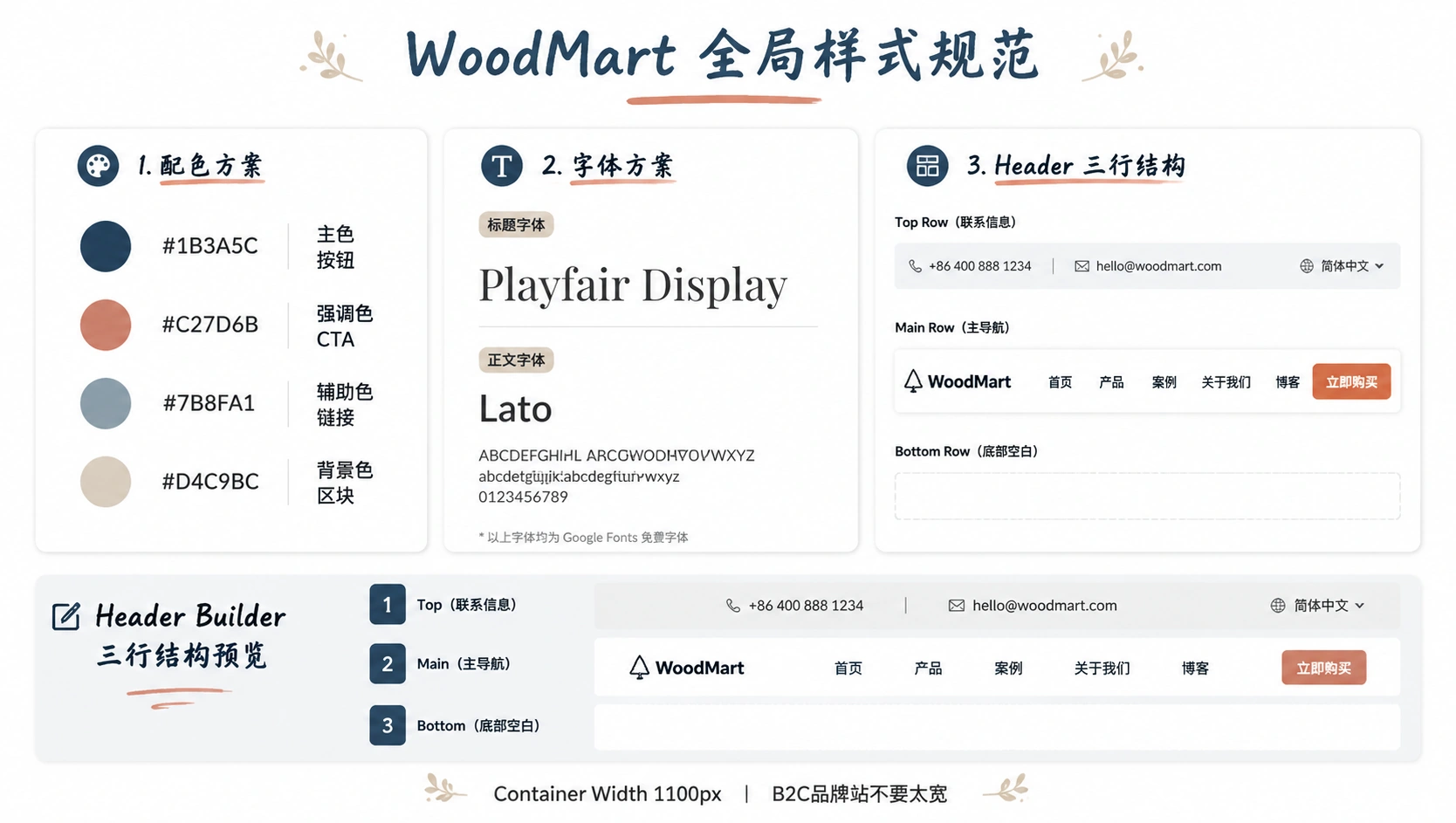The image size is (1456, 823).
Task: Click the 主色 按钮 usage label
Action: coord(335,247)
